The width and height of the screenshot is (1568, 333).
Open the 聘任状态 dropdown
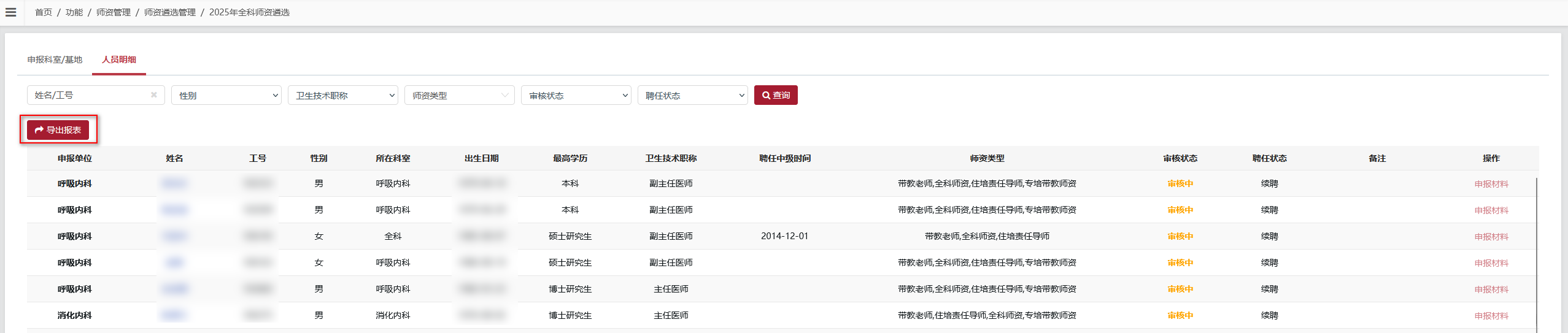pos(693,95)
